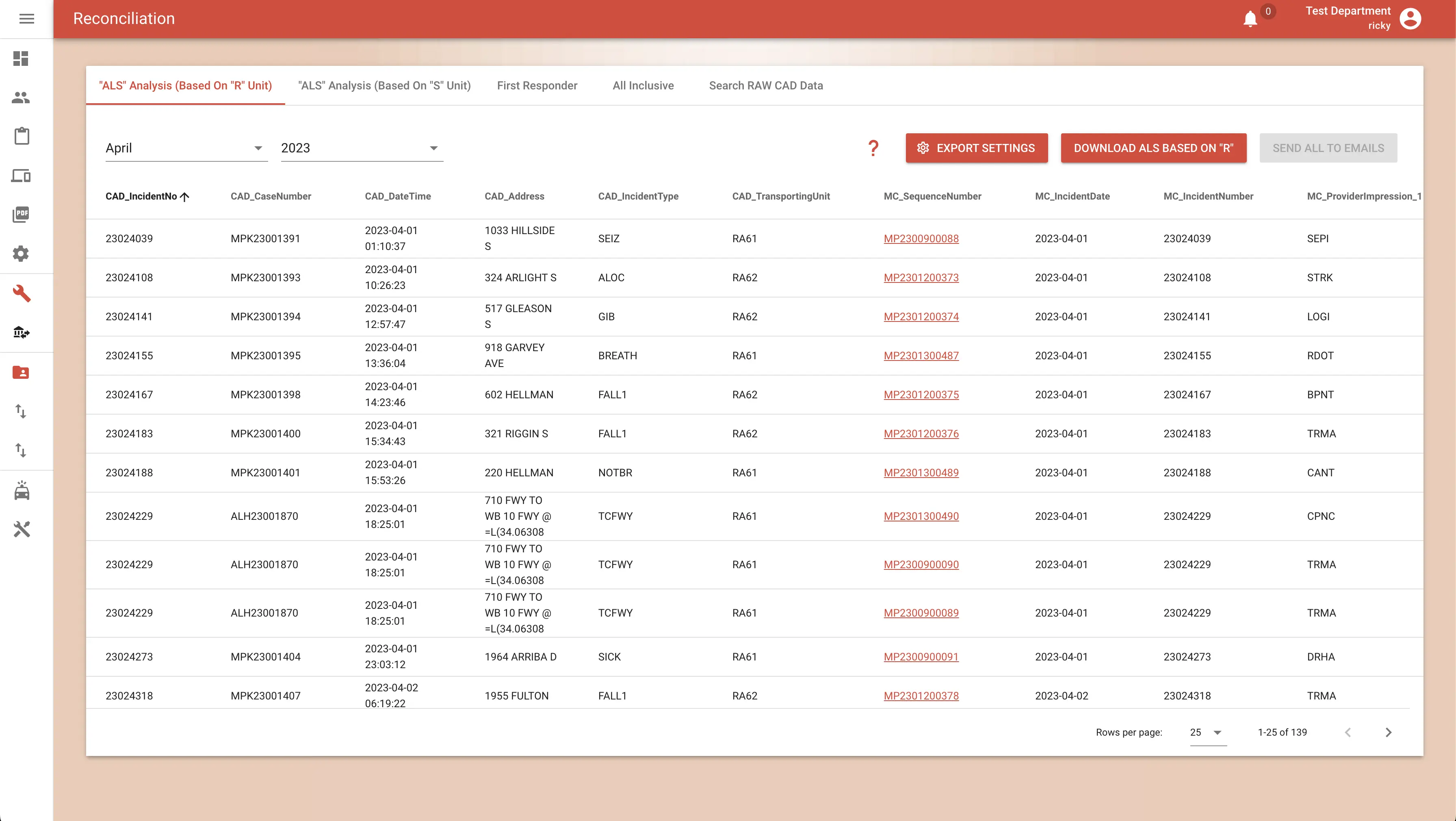Open the dashboard icon in sidebar
This screenshot has height=821, width=1456.
(x=21, y=58)
